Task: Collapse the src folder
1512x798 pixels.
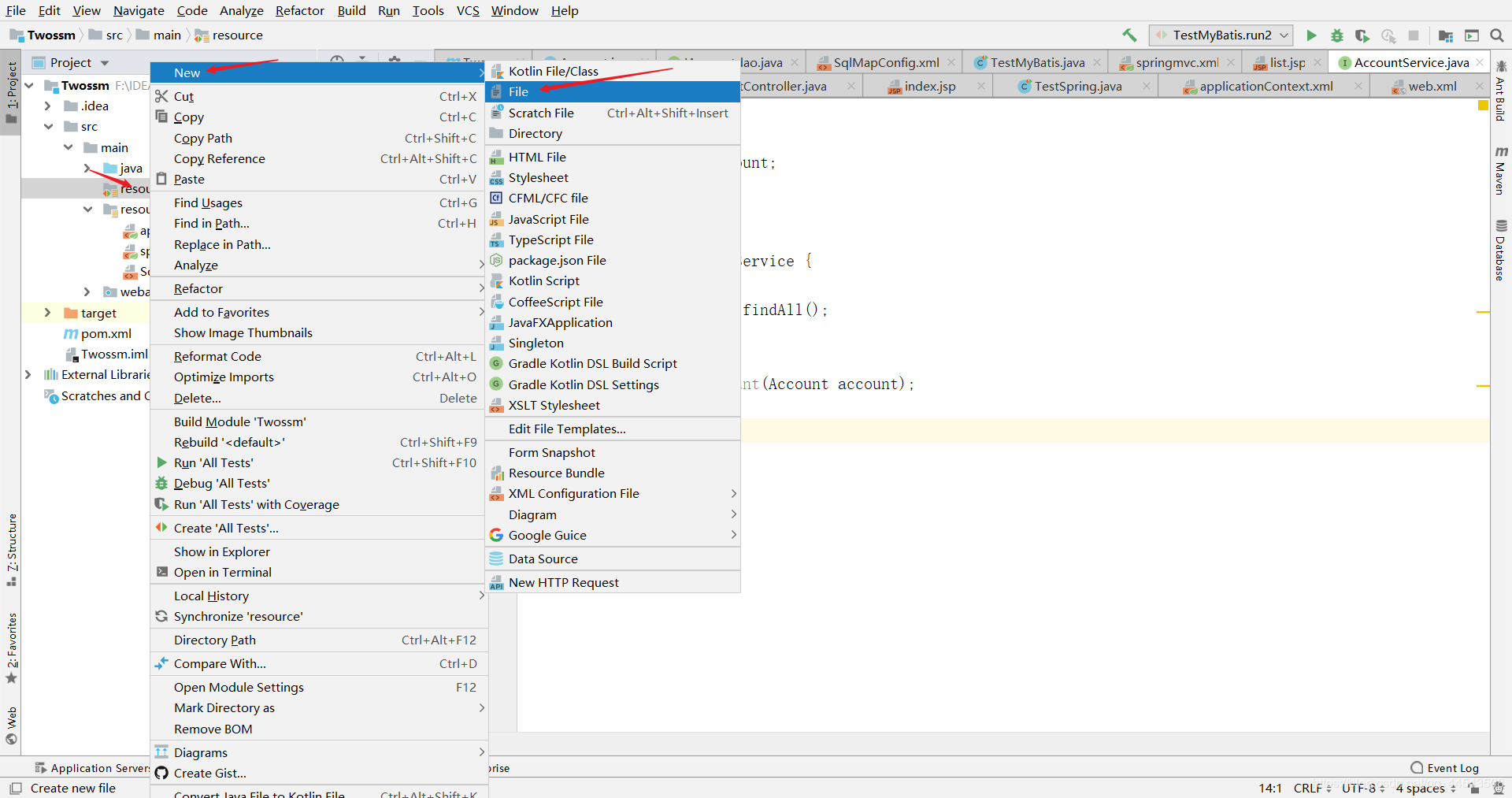Action: coord(48,126)
